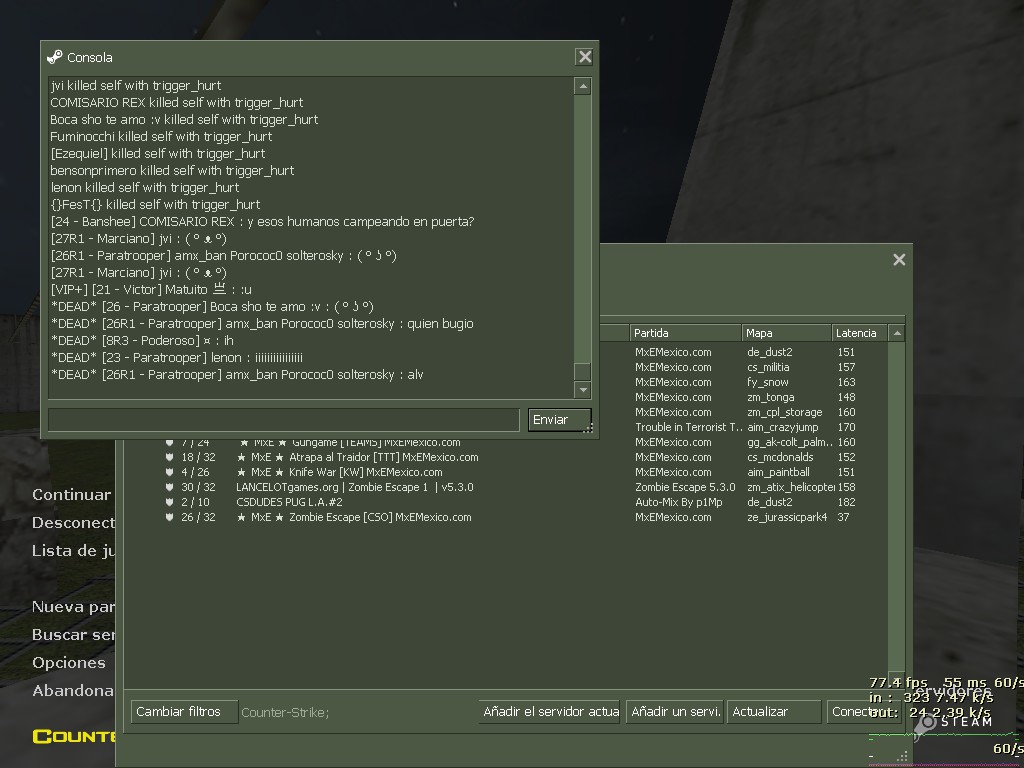Click the Counter-Strike; filter label
Viewport: 1024px width, 768px height.
(285, 712)
